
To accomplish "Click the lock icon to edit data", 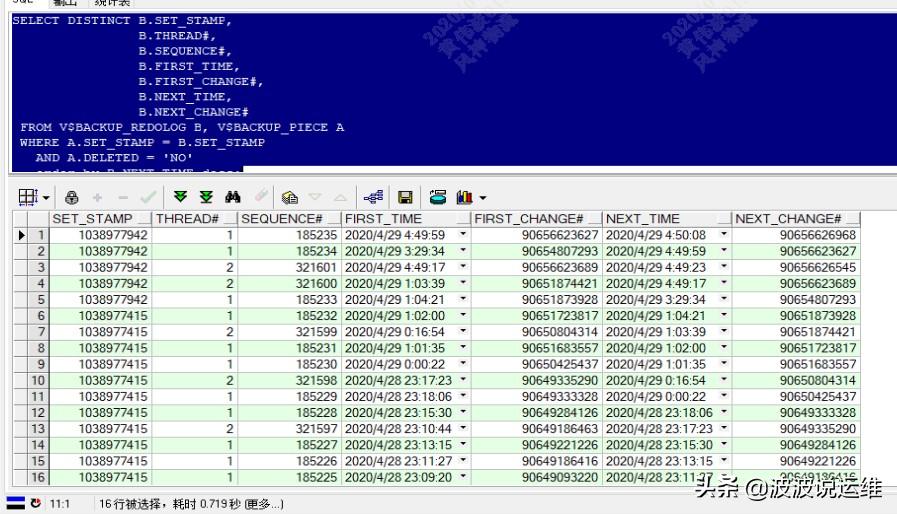I will (x=72, y=197).
